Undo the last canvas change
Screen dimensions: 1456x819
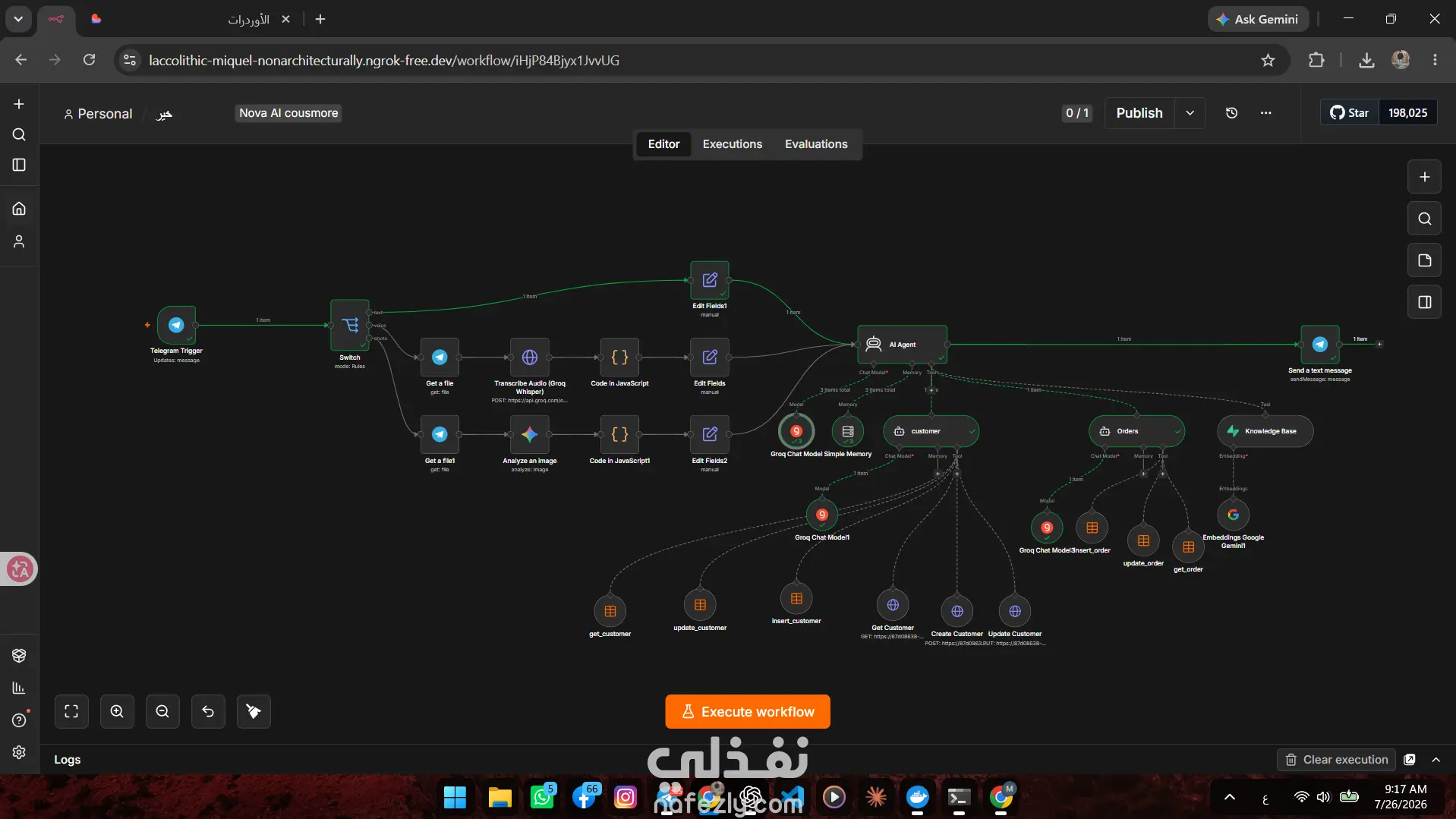[208, 711]
